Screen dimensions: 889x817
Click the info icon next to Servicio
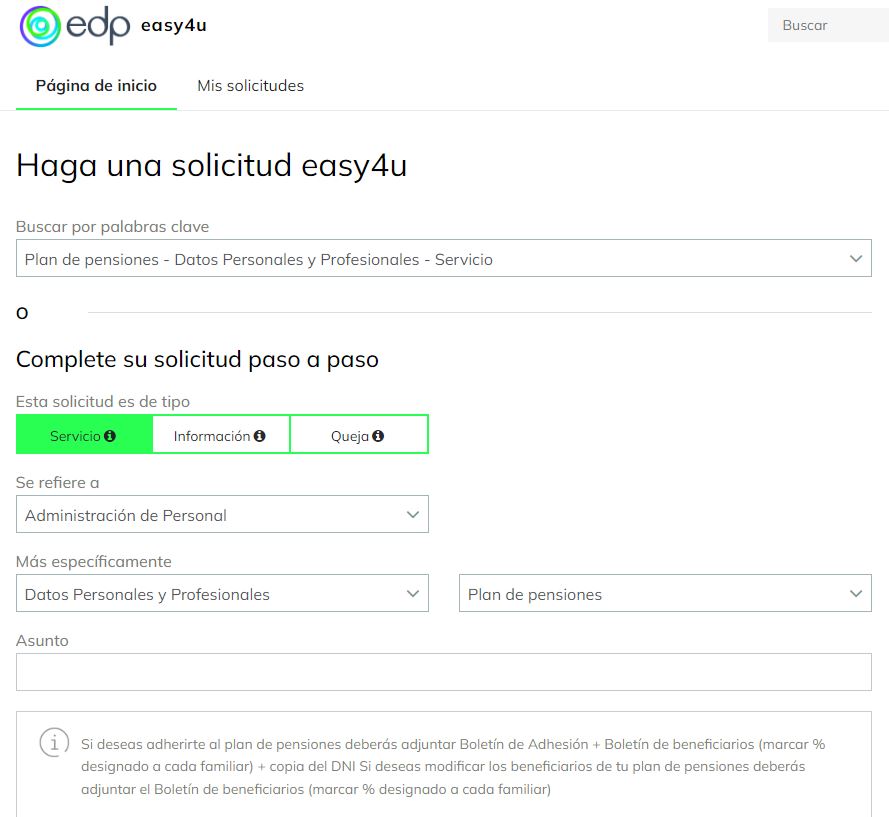pyautogui.click(x=110, y=436)
